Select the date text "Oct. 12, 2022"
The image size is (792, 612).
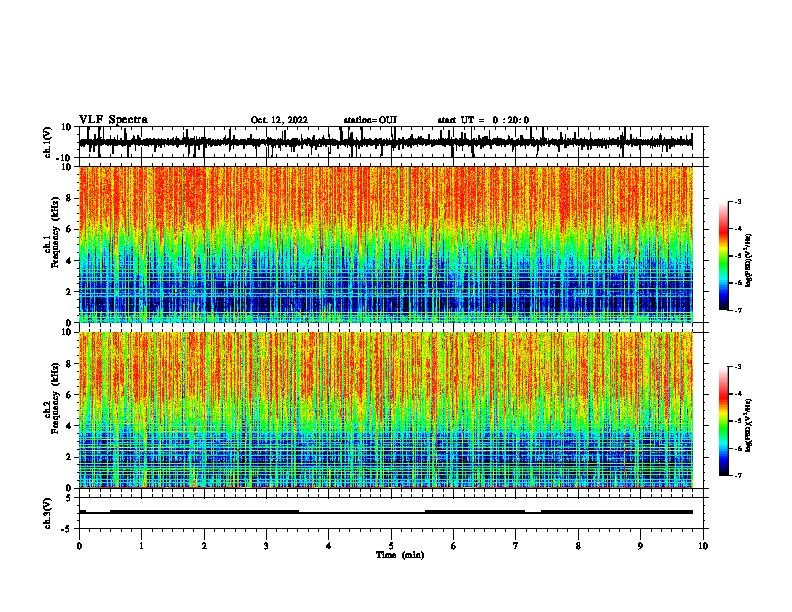[x=279, y=120]
